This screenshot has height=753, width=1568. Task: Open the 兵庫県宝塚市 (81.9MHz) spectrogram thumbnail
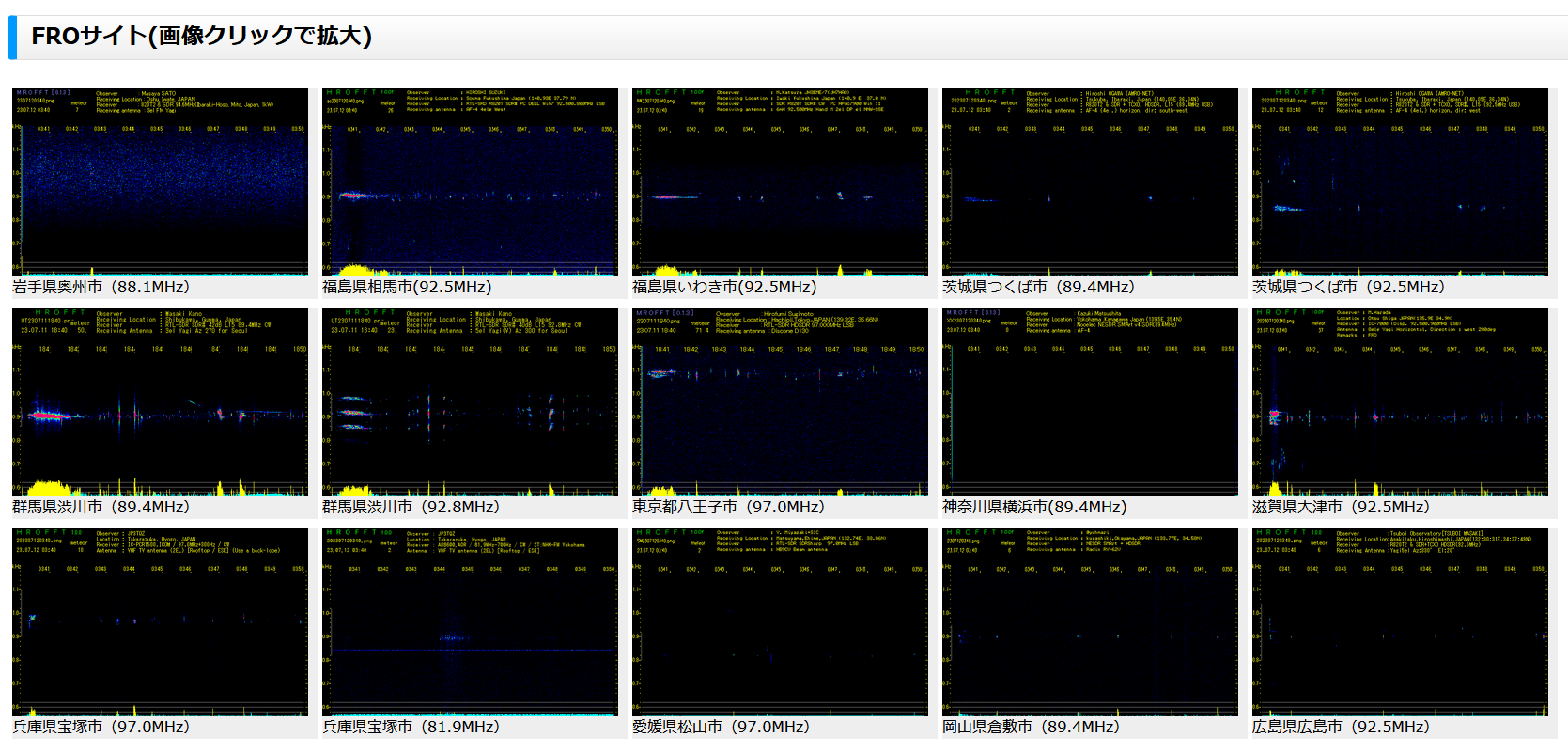coord(470,622)
